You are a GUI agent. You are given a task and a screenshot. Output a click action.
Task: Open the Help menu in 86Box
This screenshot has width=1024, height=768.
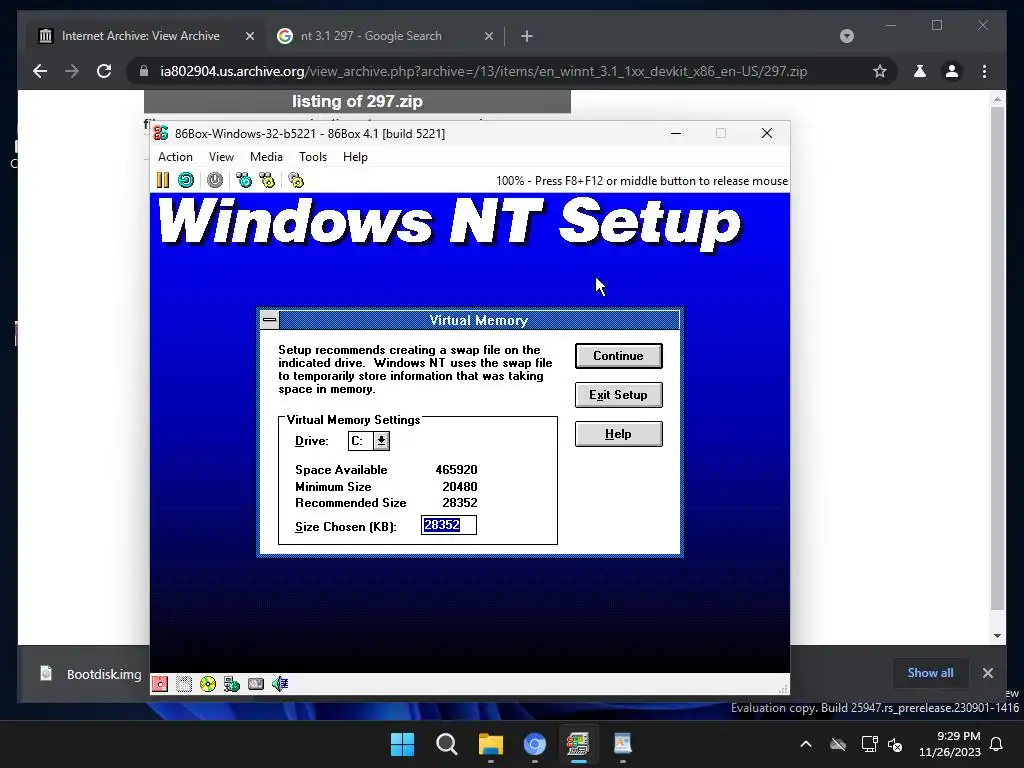pyautogui.click(x=355, y=157)
